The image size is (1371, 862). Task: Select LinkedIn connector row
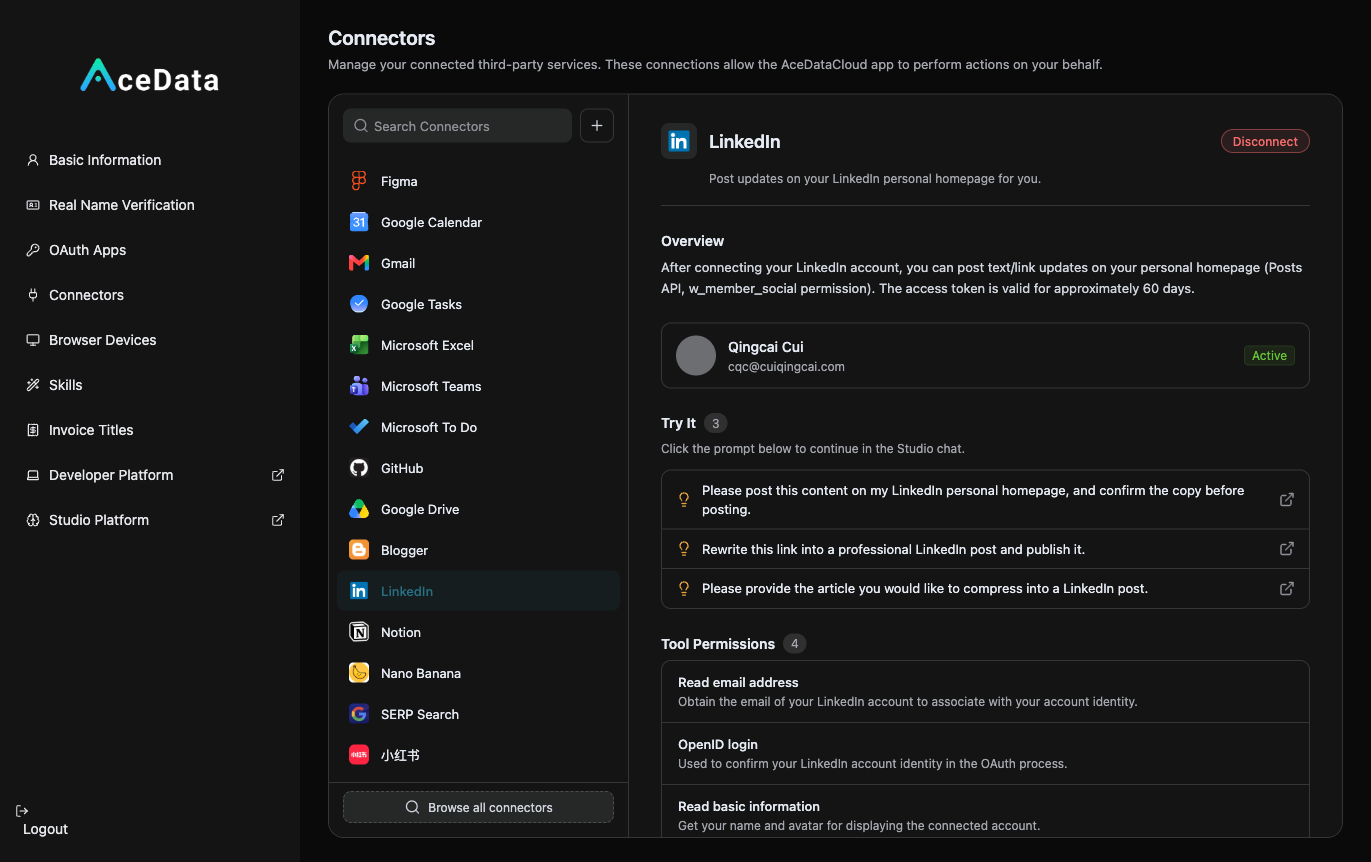click(x=478, y=591)
